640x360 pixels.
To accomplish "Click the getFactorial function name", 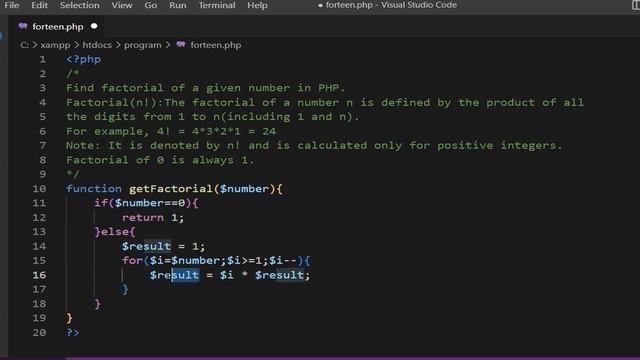I will coord(171,189).
